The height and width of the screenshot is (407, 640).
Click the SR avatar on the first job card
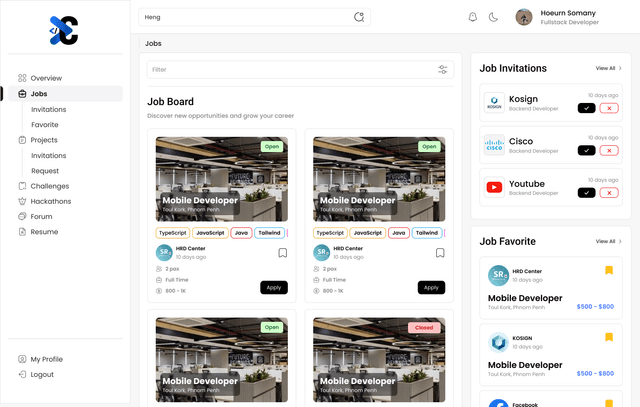(164, 253)
